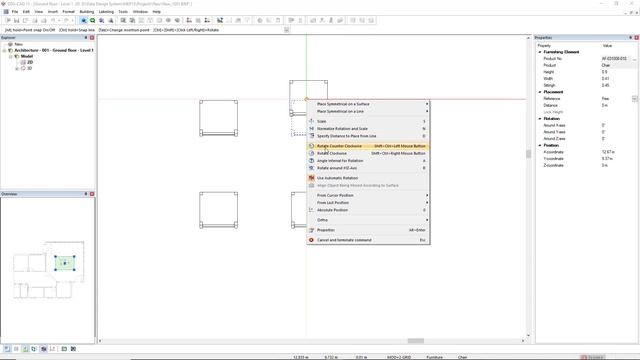Open the Building menu

[87, 11]
